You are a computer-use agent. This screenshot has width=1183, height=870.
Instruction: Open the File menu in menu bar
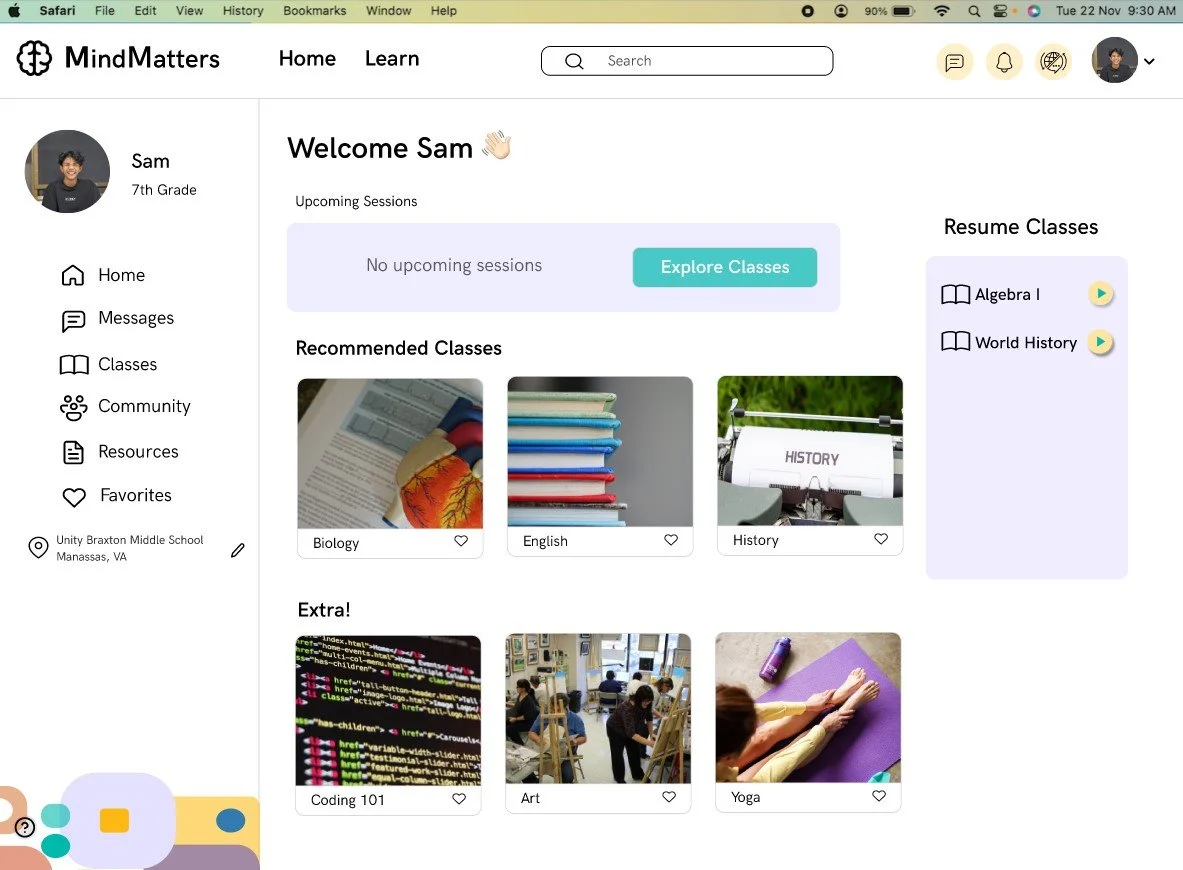tap(105, 11)
